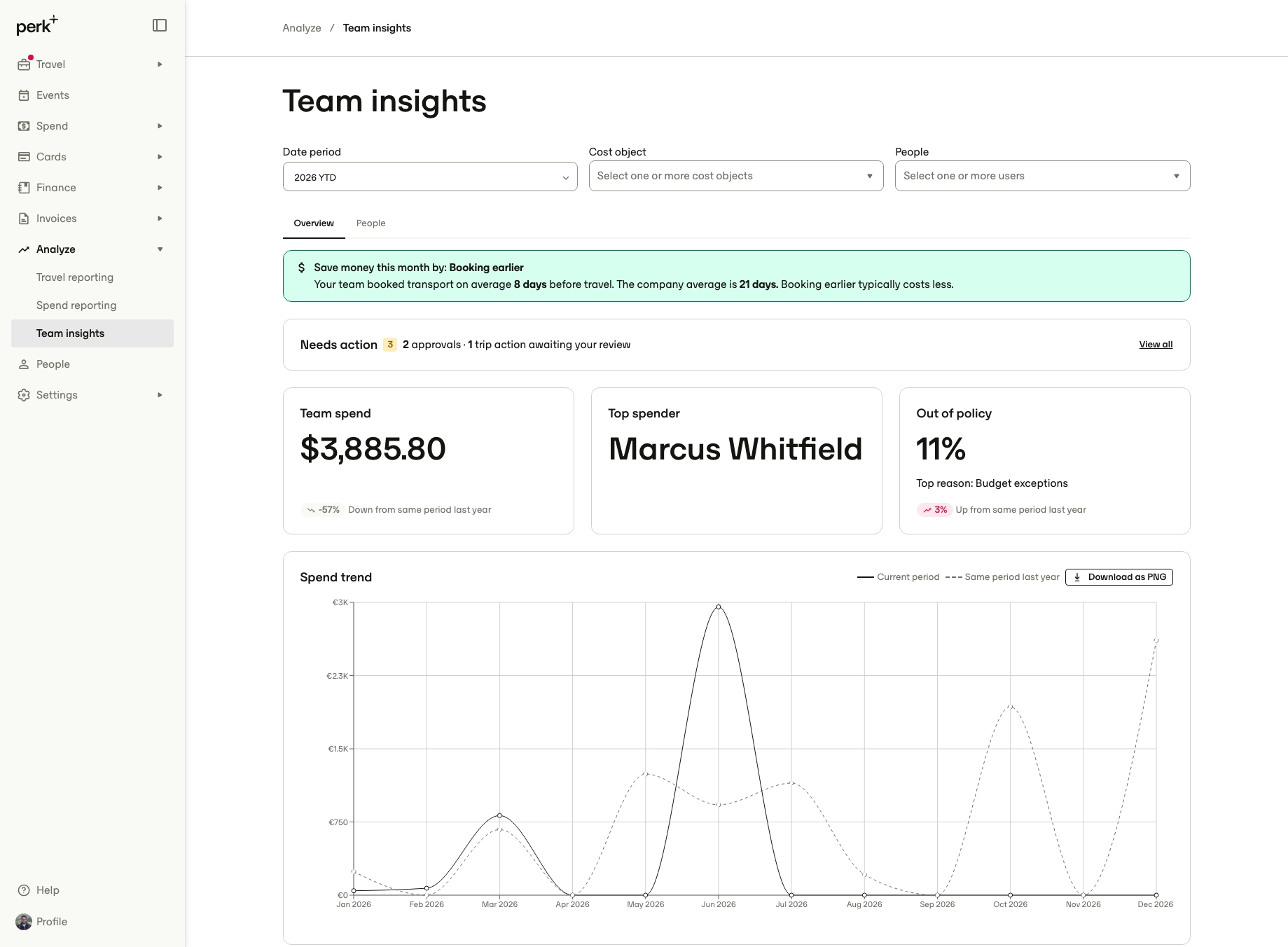The height and width of the screenshot is (947, 1288).
Task: Click the perk logo
Action: coord(37,25)
